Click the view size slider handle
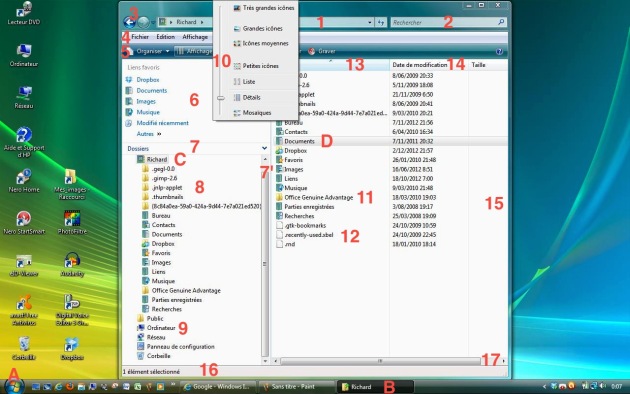This screenshot has width=630, height=394. tap(221, 98)
